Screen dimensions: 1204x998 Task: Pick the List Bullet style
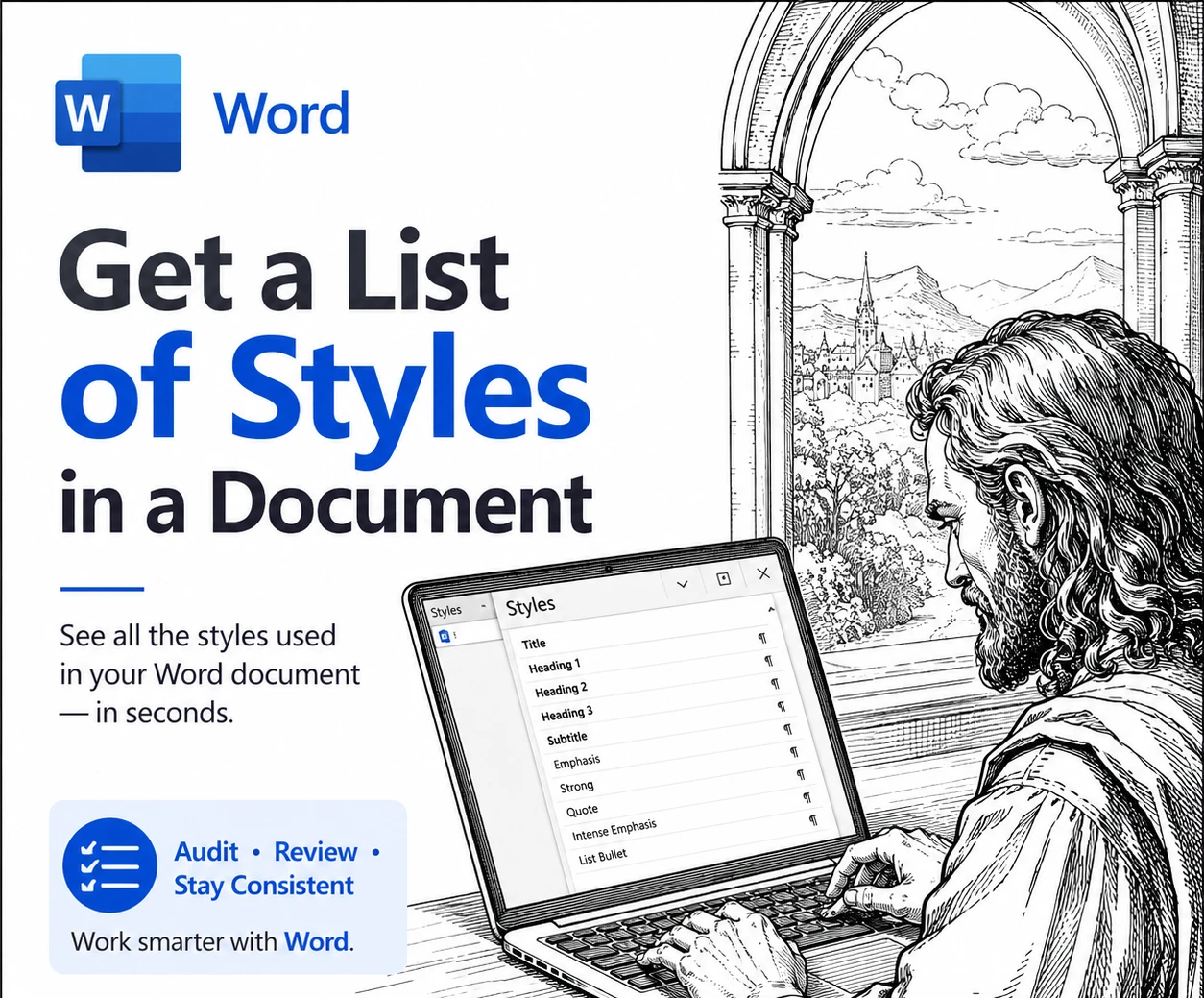(602, 856)
